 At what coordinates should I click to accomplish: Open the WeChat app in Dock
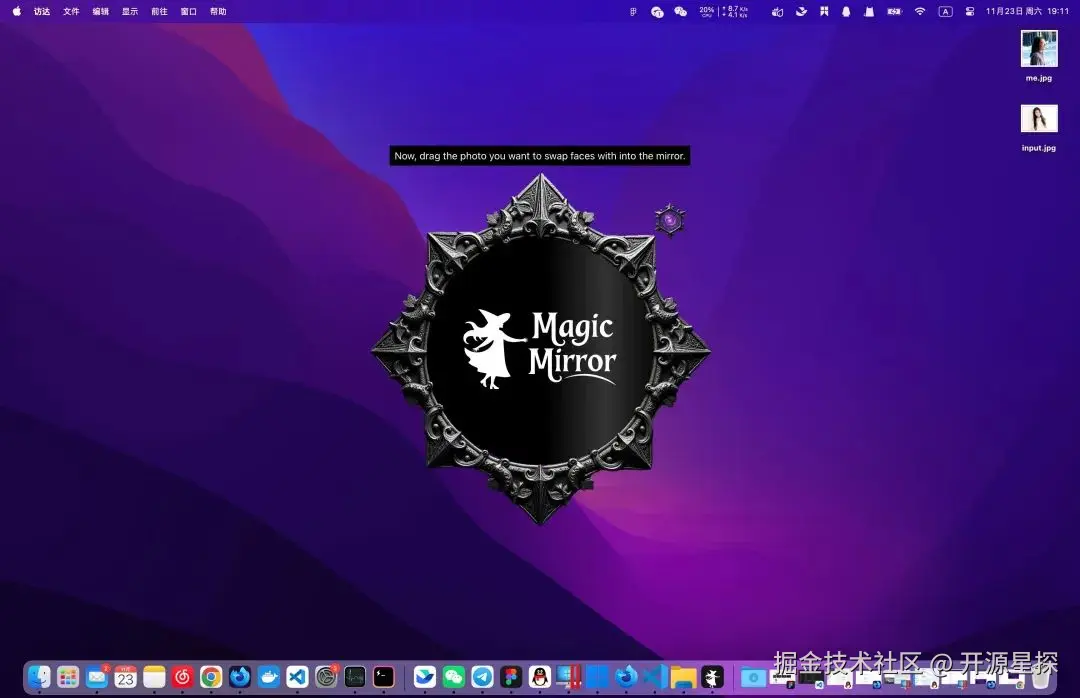(453, 677)
